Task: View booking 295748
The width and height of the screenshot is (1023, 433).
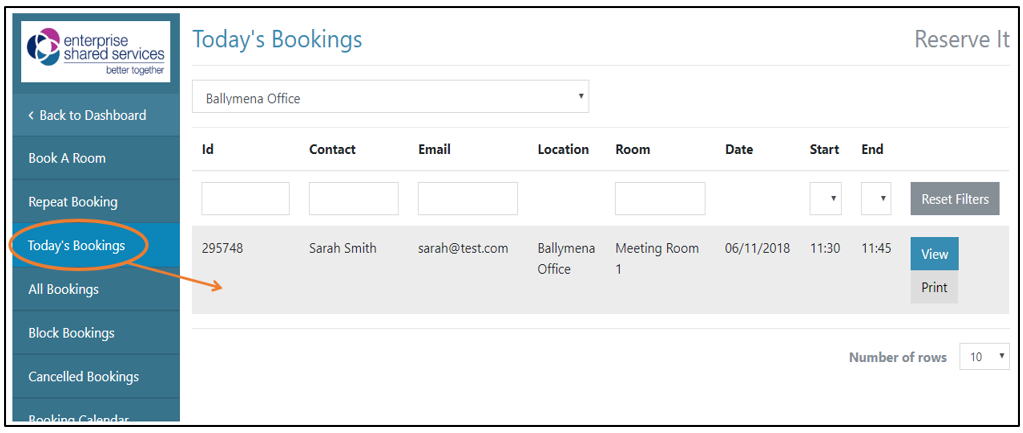Action: click(x=934, y=254)
